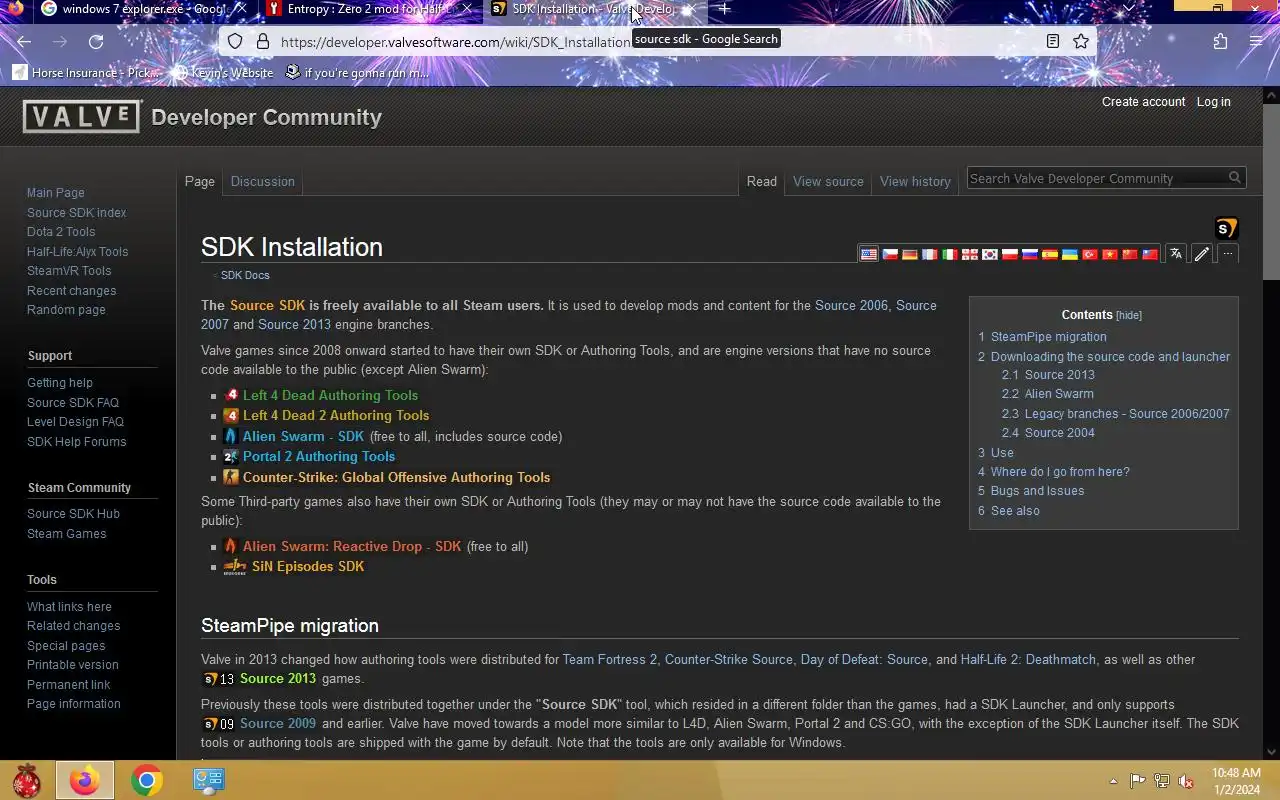The width and height of the screenshot is (1280, 800).
Task: Hide the Contents table
Action: point(1129,315)
